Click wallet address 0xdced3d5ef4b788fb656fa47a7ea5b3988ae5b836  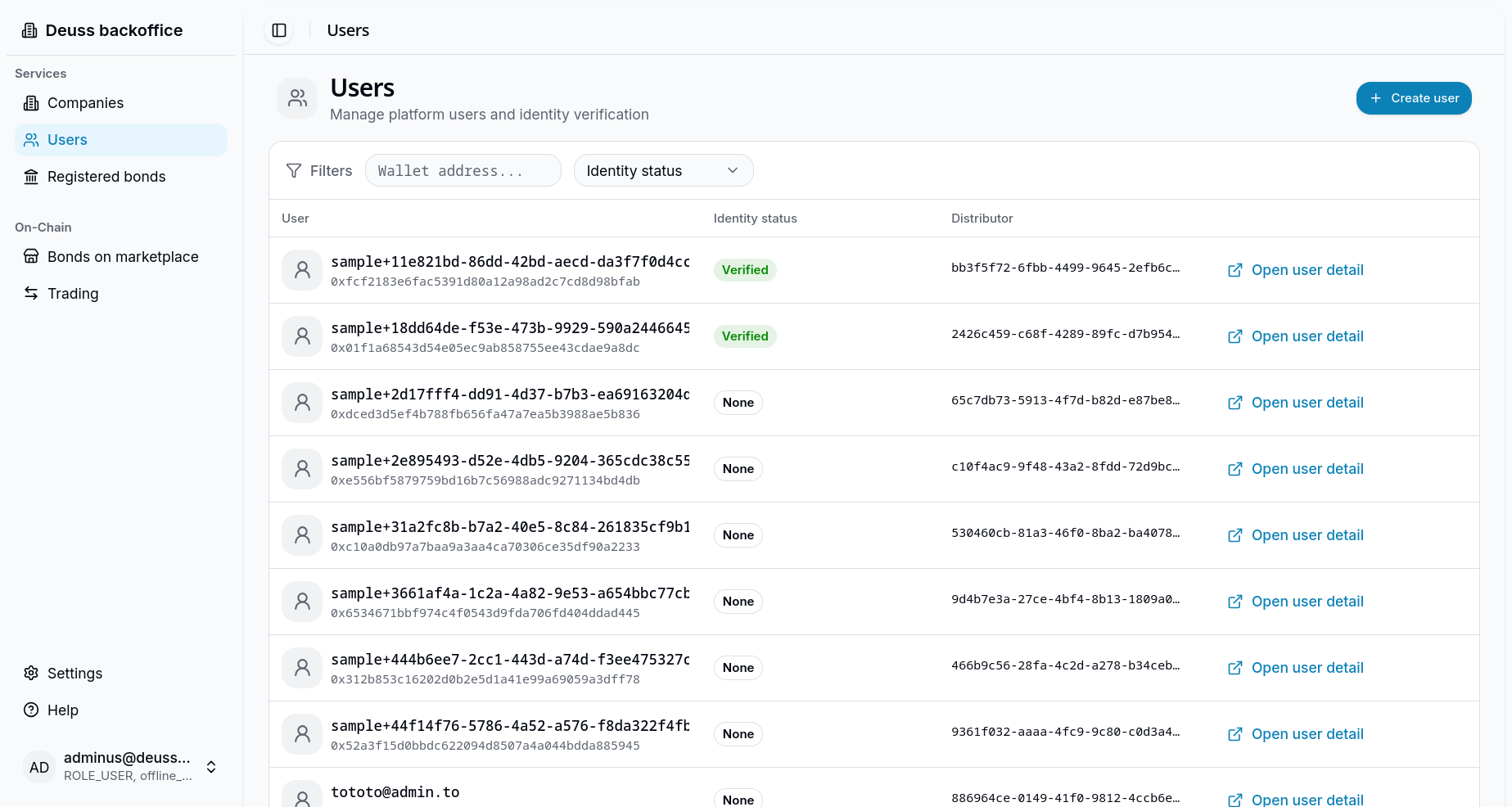click(x=485, y=414)
